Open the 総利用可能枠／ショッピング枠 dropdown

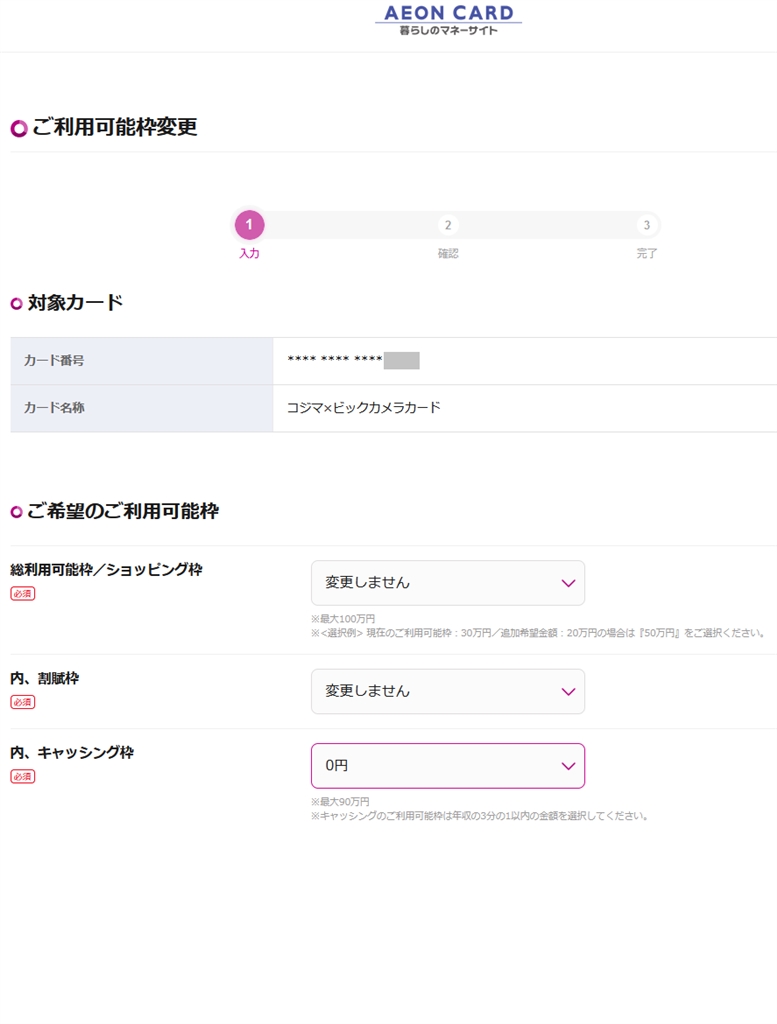click(x=447, y=582)
